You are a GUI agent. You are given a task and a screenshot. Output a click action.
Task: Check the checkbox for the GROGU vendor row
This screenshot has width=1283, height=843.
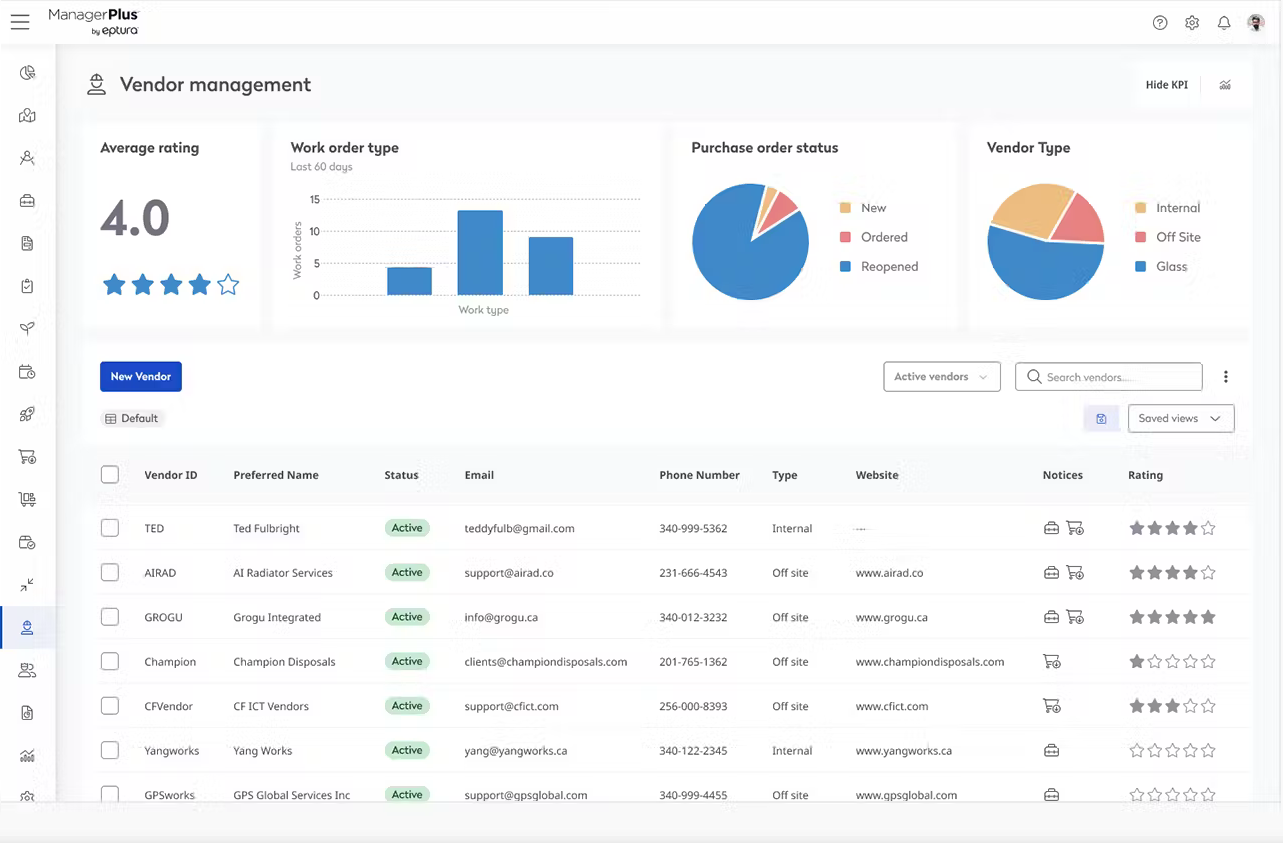point(110,617)
